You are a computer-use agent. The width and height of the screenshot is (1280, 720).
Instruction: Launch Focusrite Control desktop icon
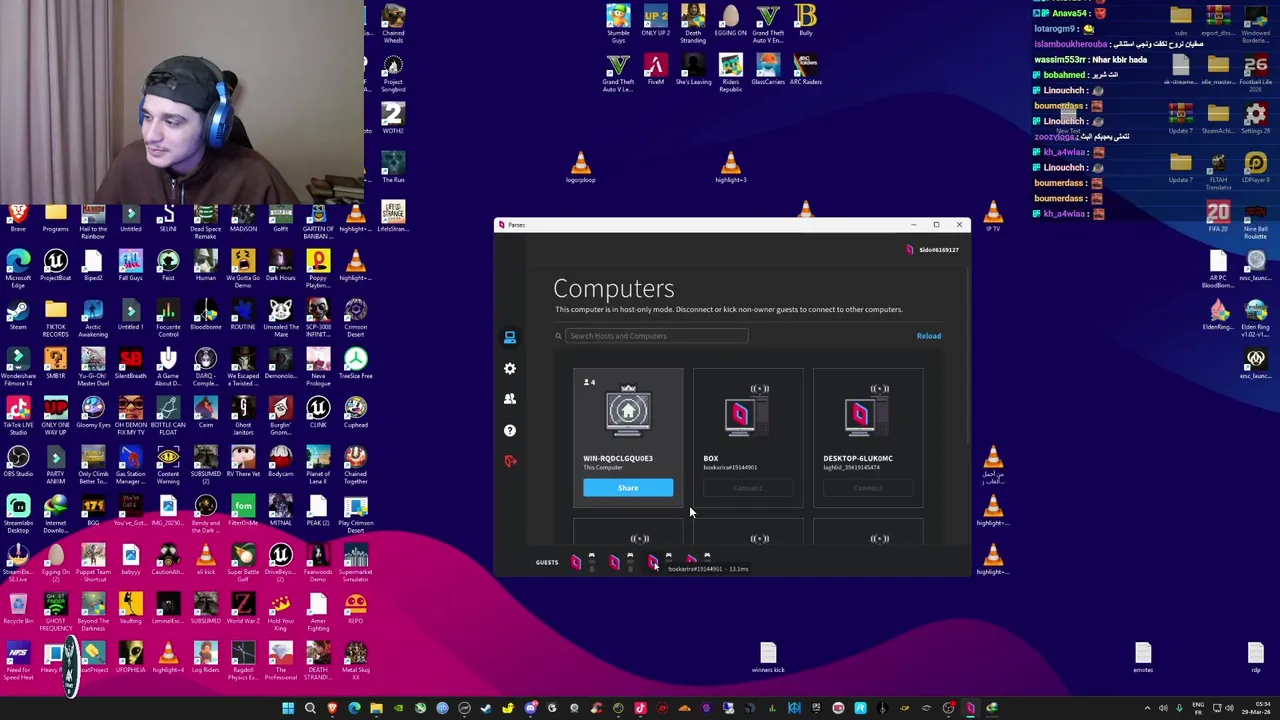[x=168, y=316]
